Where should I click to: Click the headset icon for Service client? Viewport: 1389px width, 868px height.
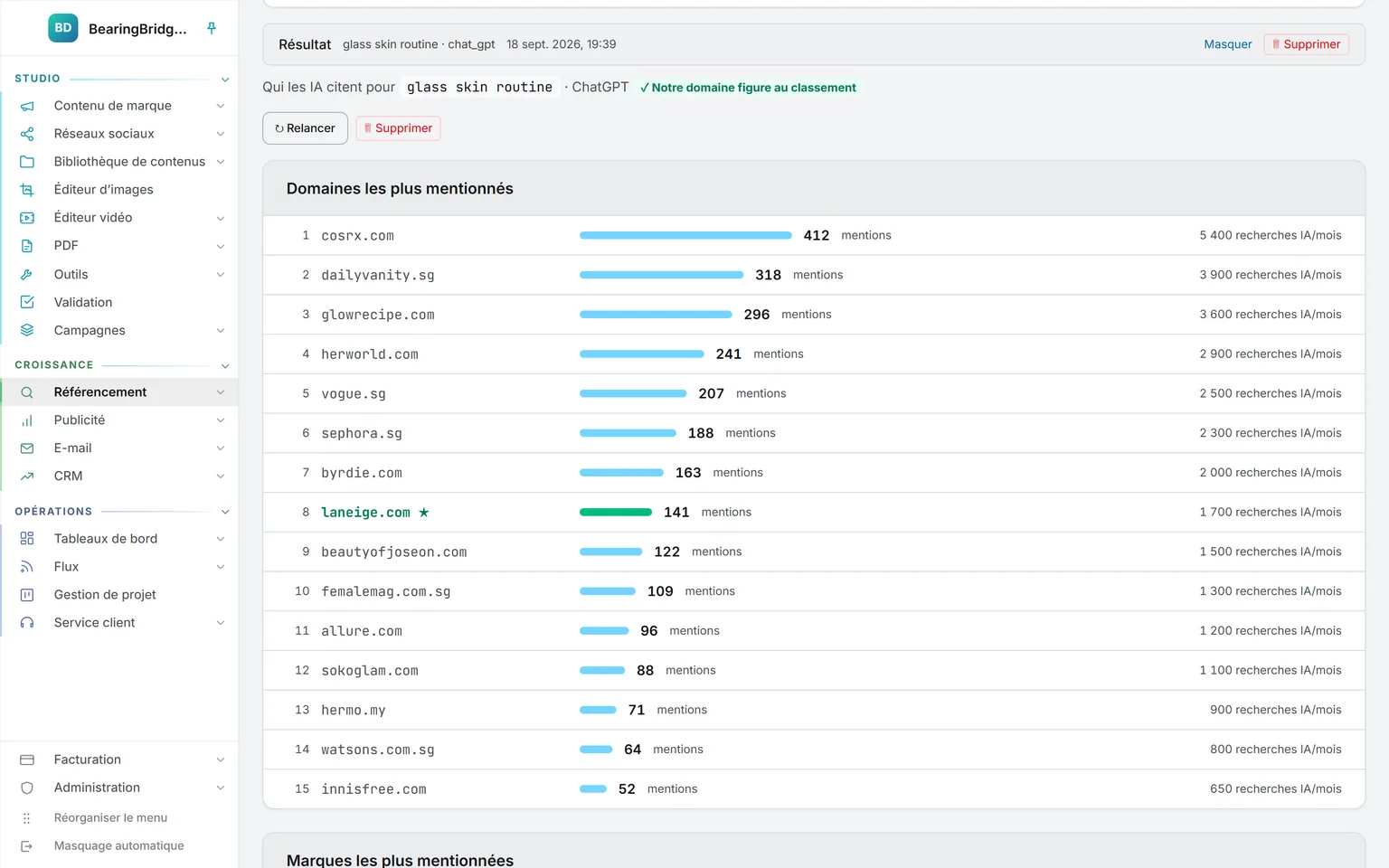pos(27,623)
